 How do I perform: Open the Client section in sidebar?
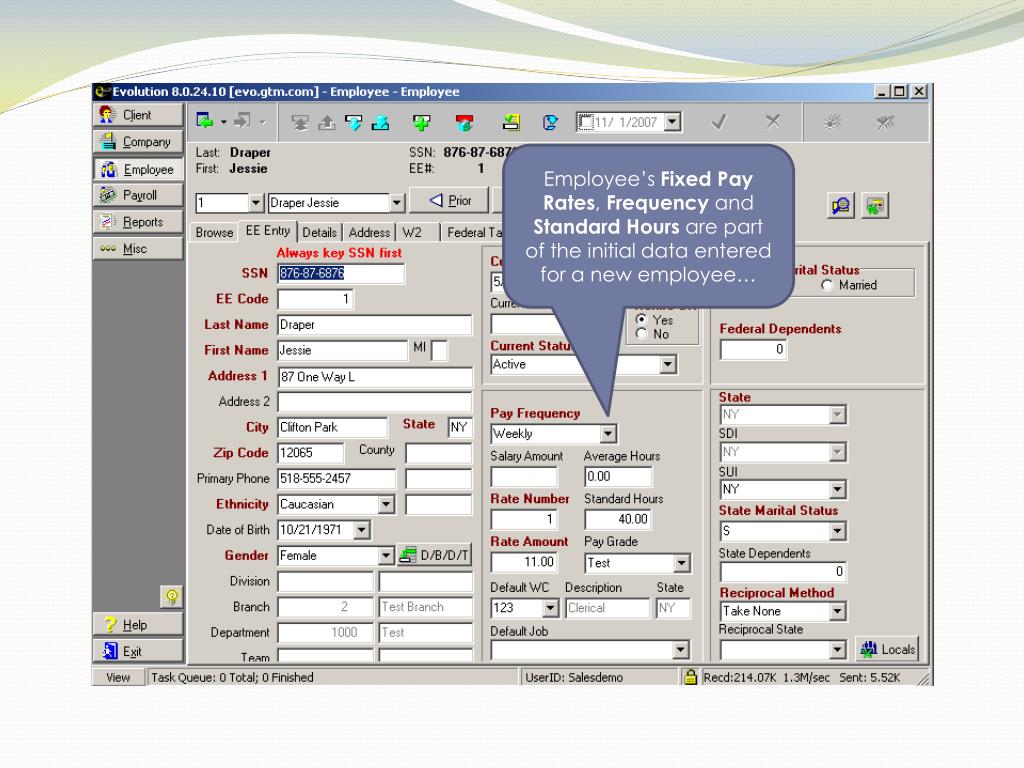[138, 115]
